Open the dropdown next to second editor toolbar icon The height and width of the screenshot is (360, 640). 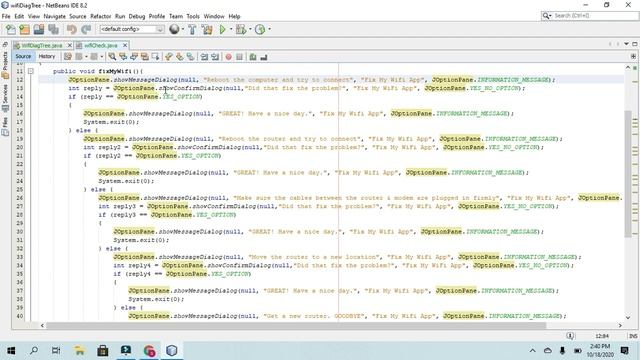click(86, 57)
